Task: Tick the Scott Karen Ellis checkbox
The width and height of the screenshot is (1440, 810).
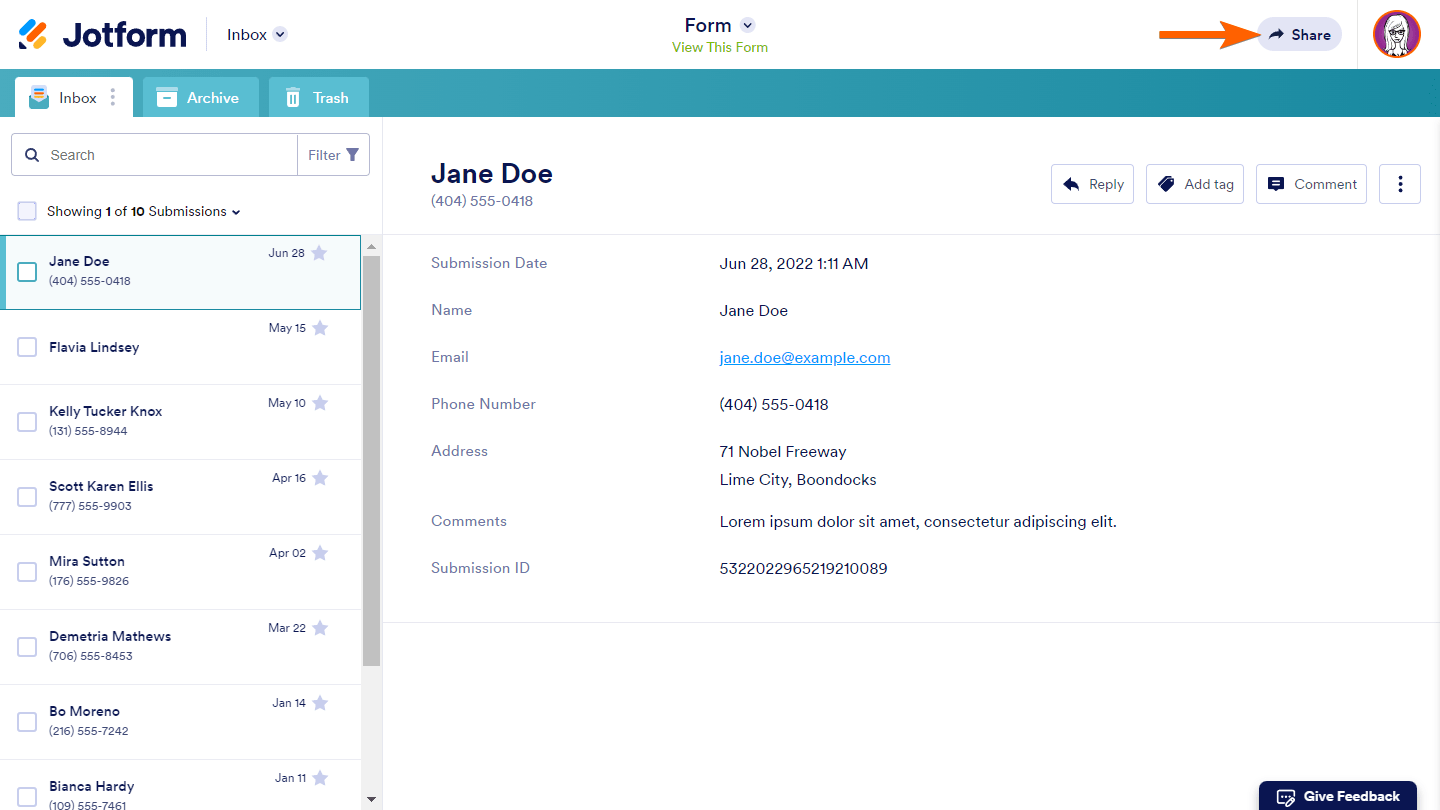Action: (x=27, y=497)
